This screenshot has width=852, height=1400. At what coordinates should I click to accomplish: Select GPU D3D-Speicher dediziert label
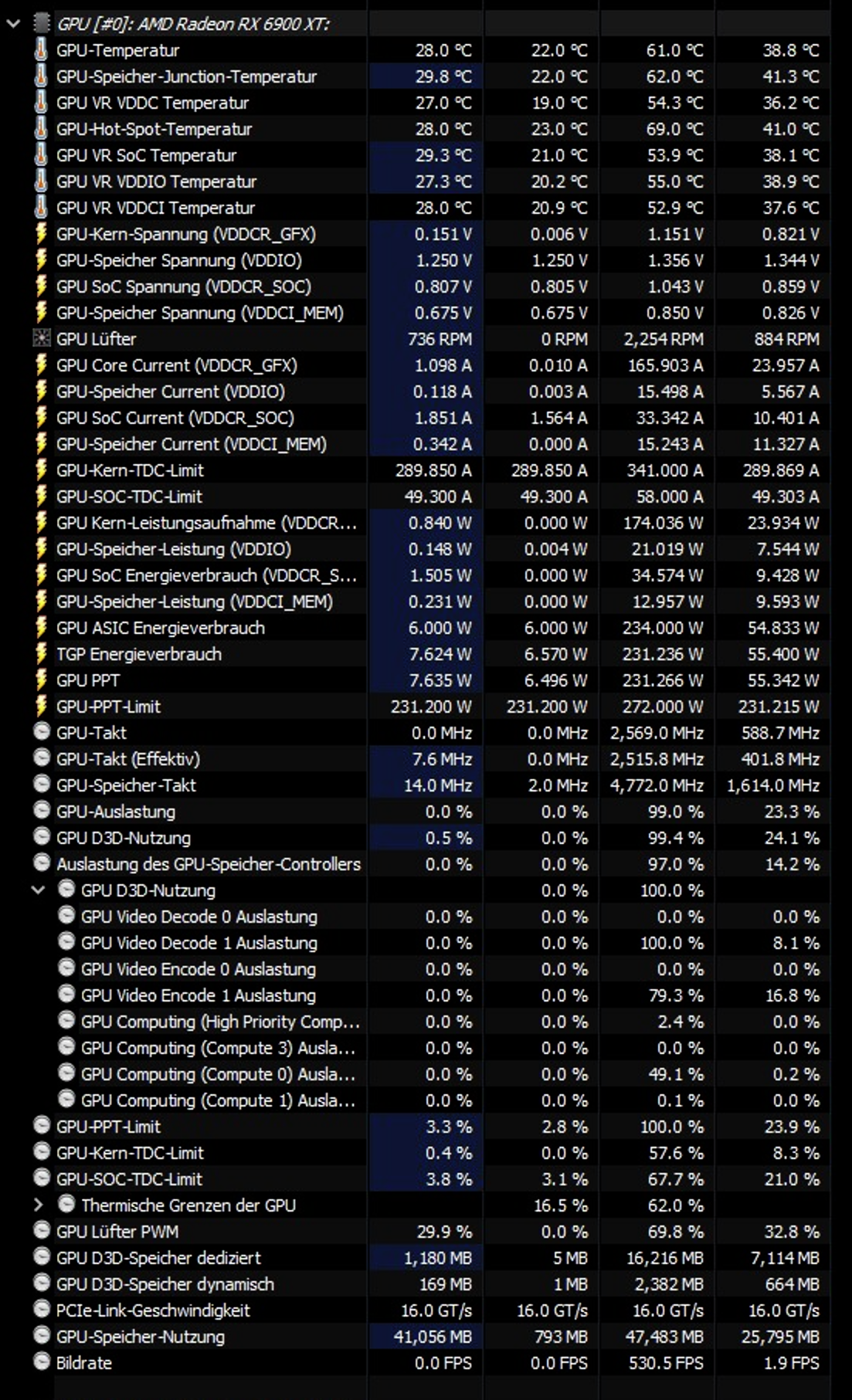158,1258
